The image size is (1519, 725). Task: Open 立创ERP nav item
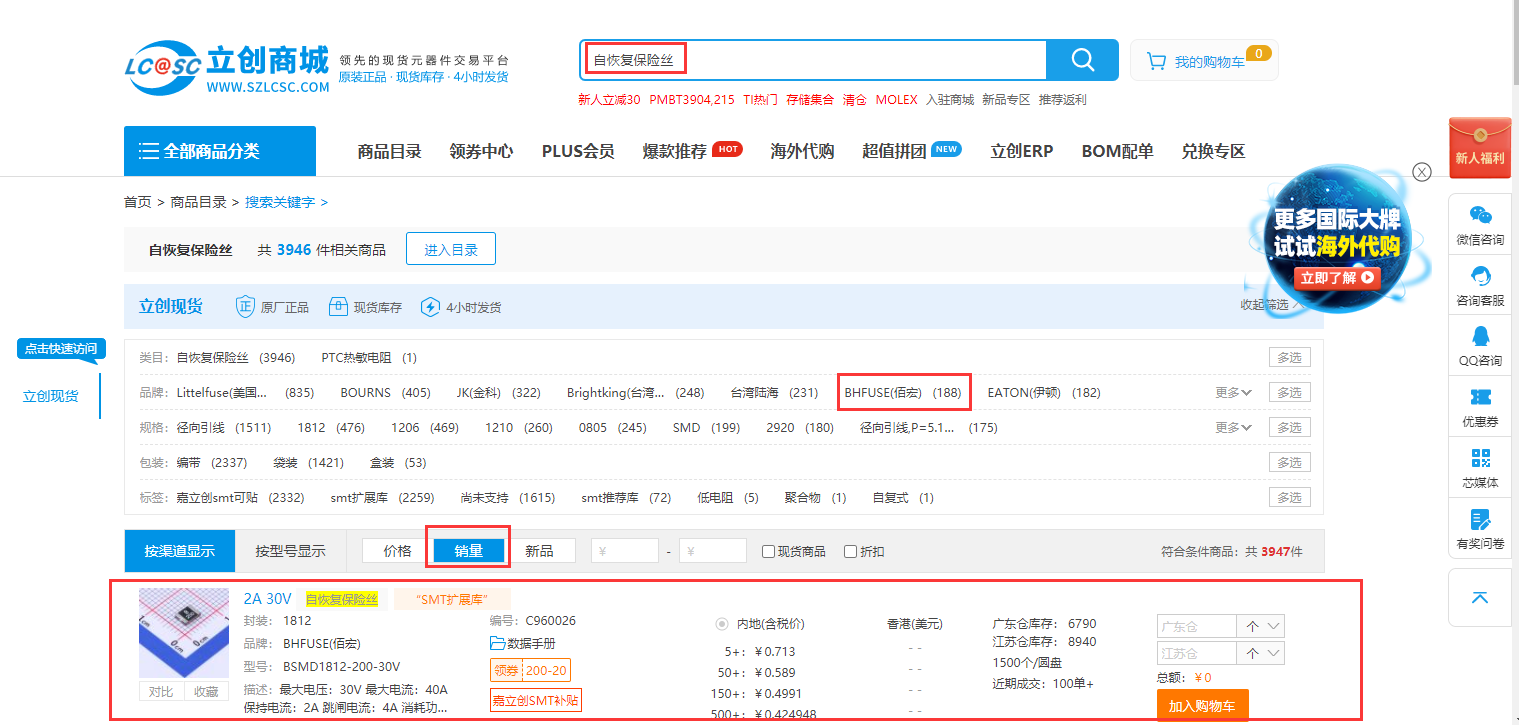pyautogui.click(x=1021, y=151)
